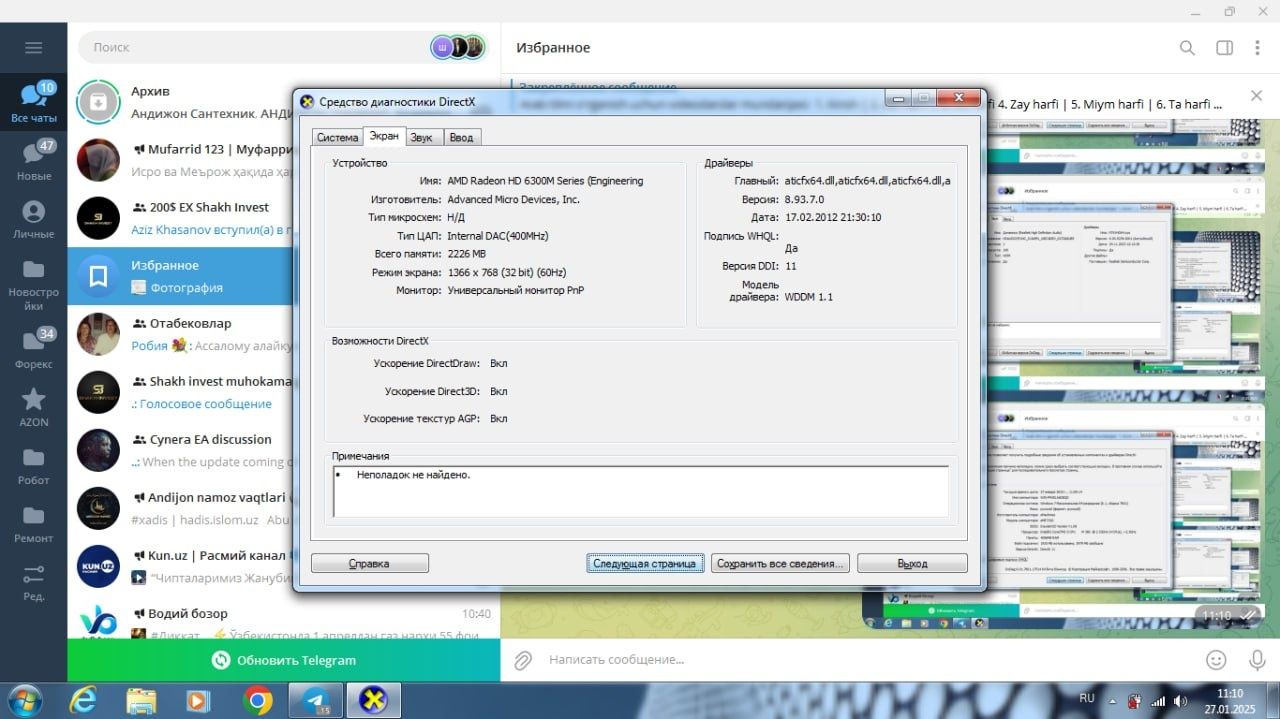Open the emoji picker smiley icon

pyautogui.click(x=1216, y=660)
